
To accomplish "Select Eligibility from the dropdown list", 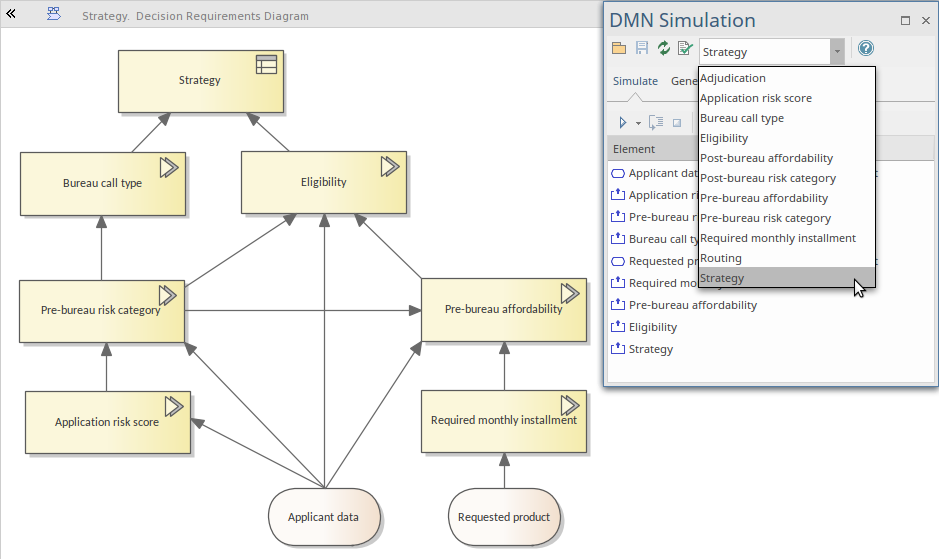I will [724, 138].
